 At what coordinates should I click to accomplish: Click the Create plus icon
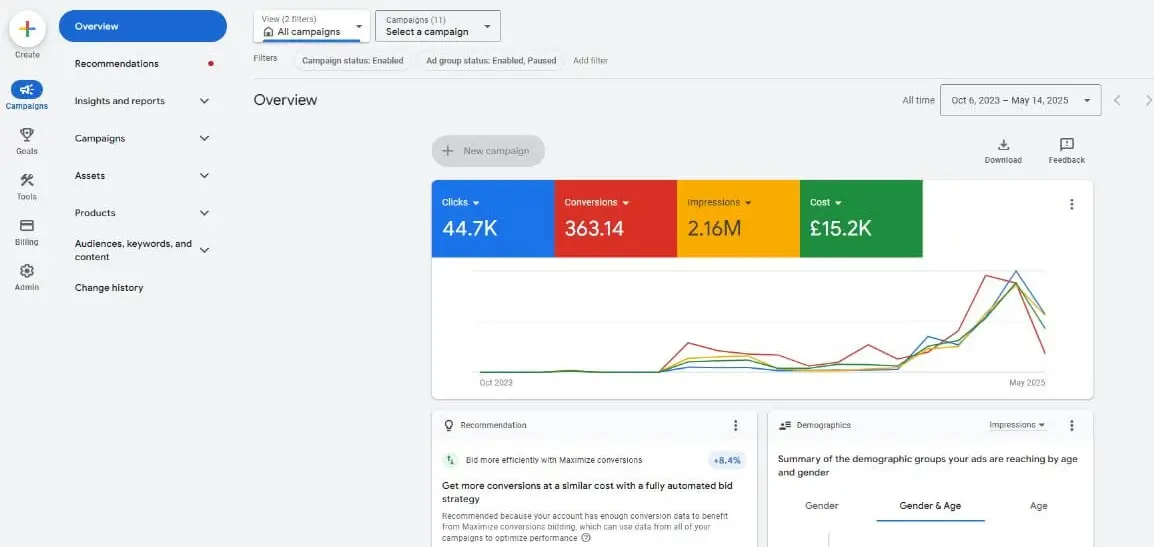coord(27,29)
